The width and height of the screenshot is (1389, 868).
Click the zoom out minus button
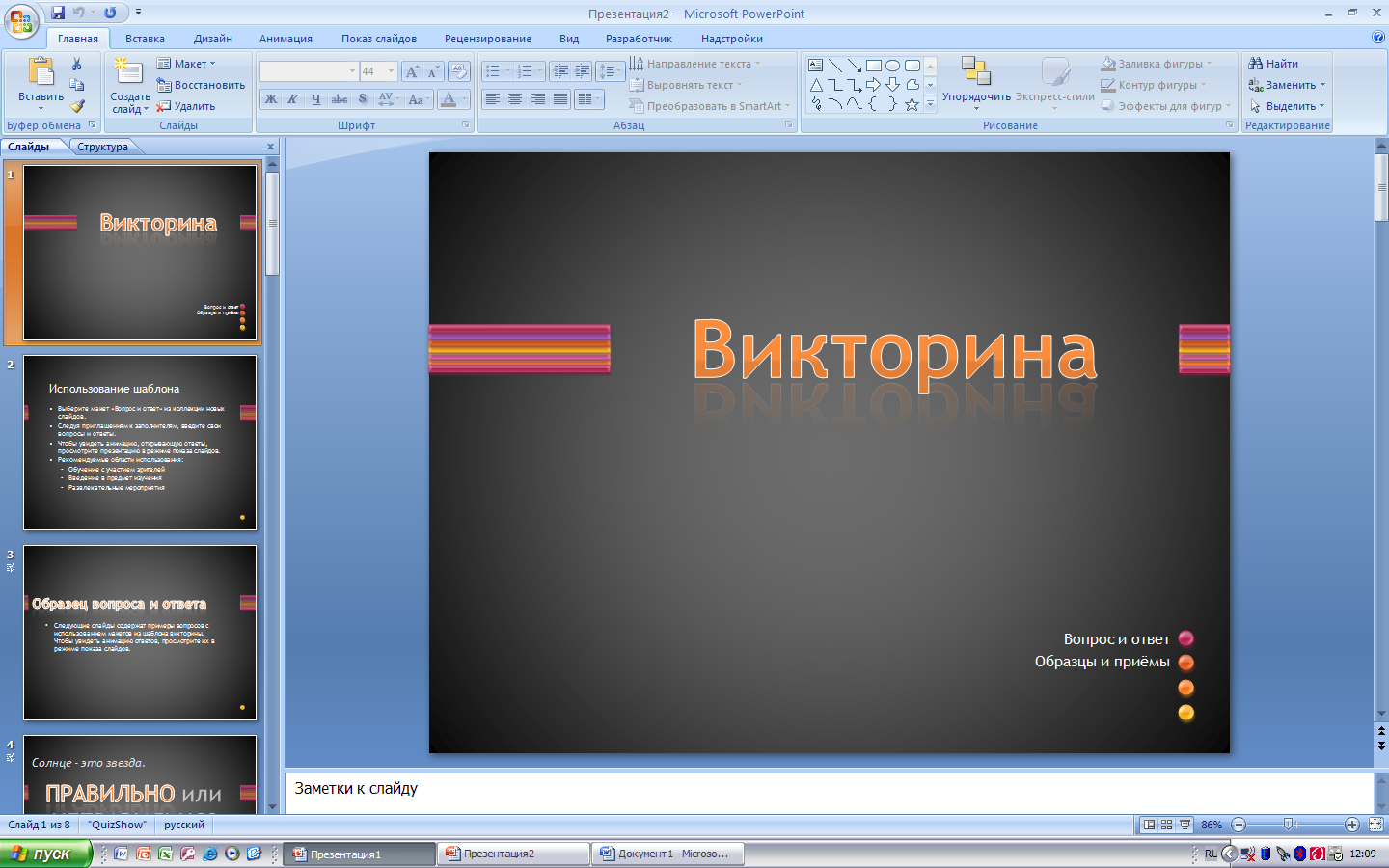pos(1239,825)
